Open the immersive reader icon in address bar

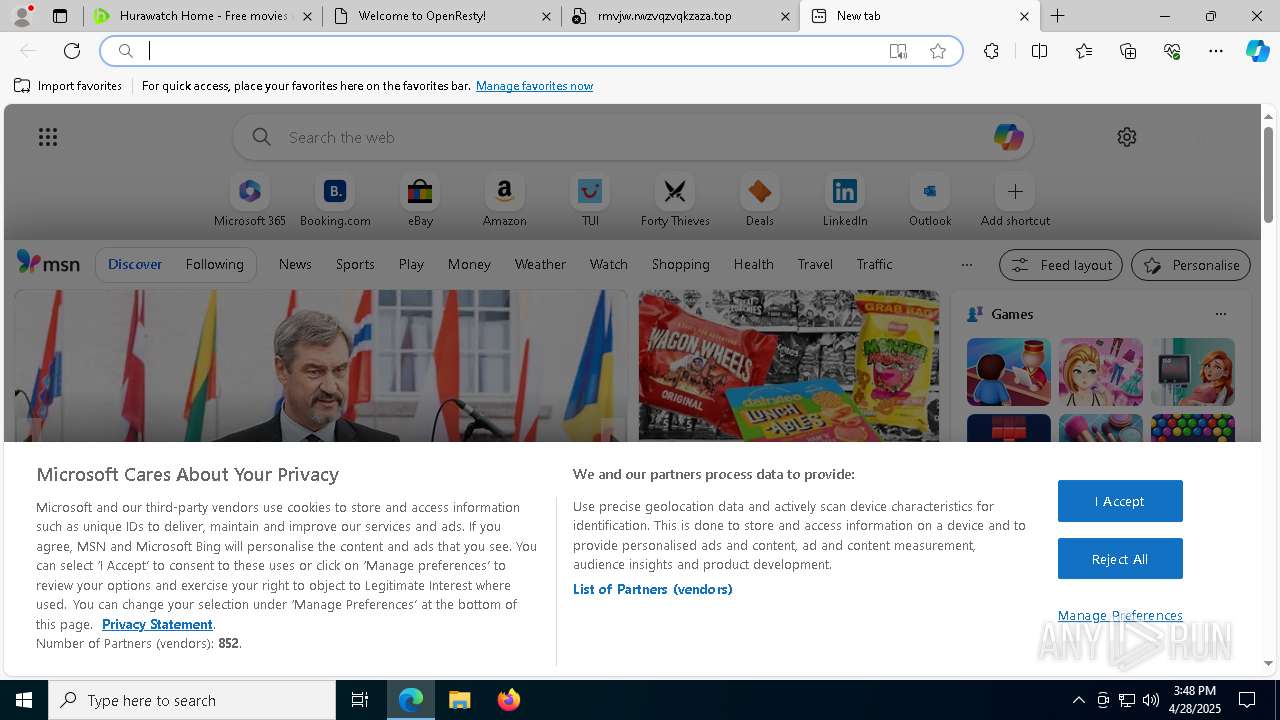[898, 51]
